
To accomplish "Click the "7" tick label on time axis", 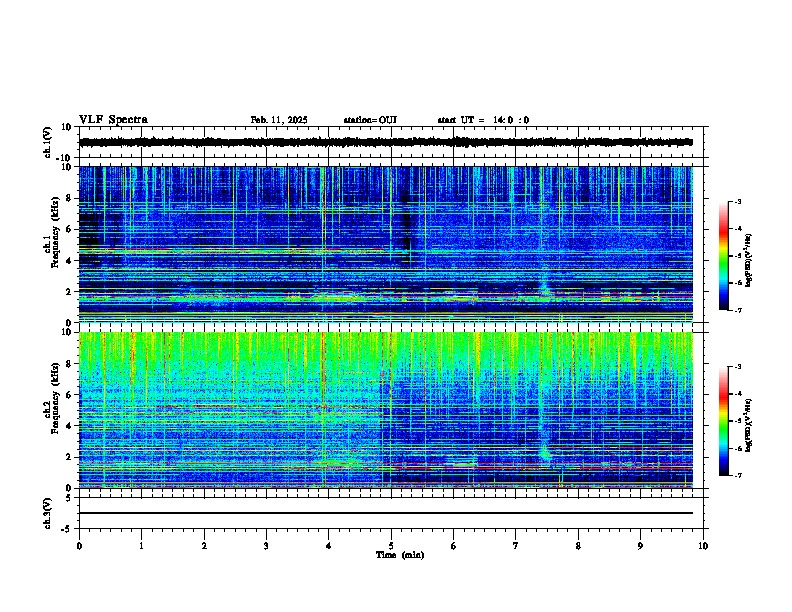I will [516, 546].
